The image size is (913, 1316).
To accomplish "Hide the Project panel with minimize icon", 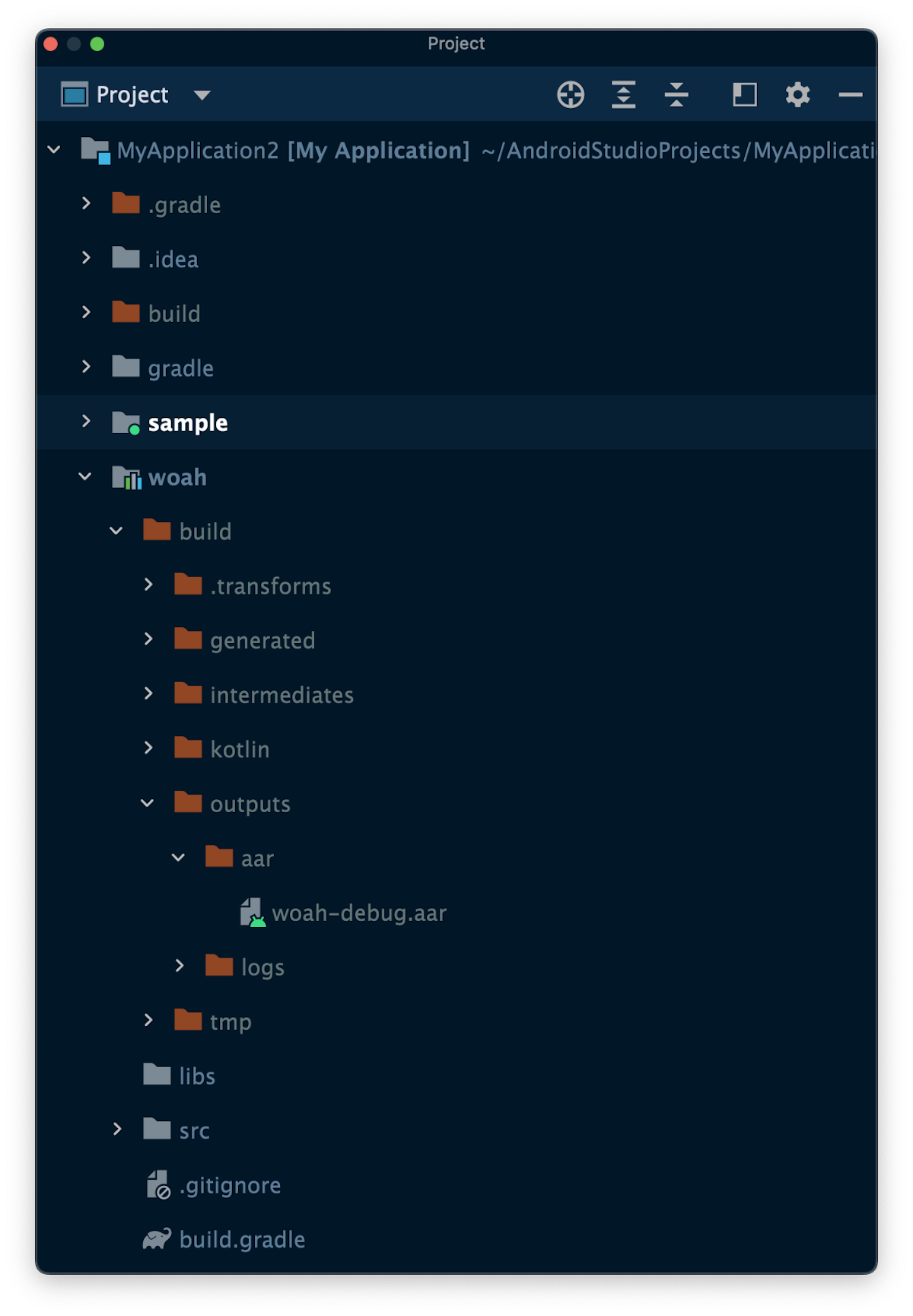I will point(849,94).
